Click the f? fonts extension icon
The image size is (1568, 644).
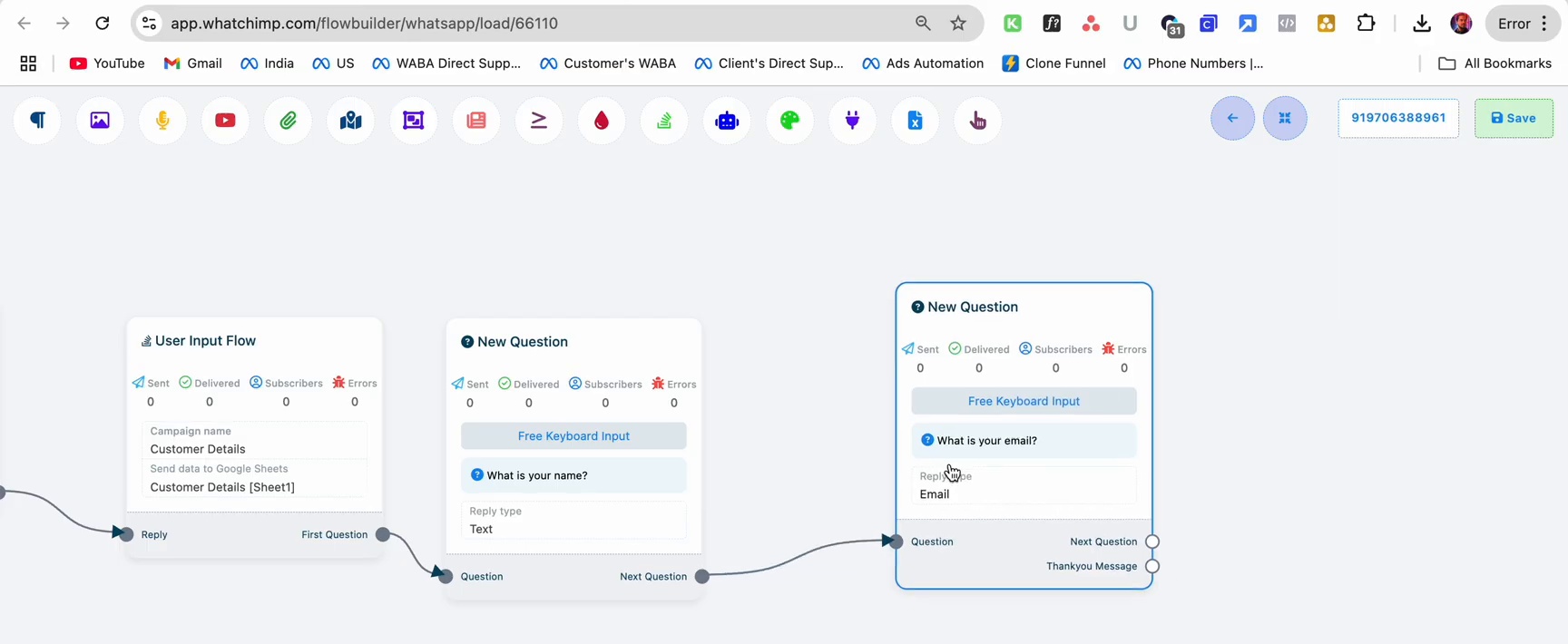[1052, 24]
